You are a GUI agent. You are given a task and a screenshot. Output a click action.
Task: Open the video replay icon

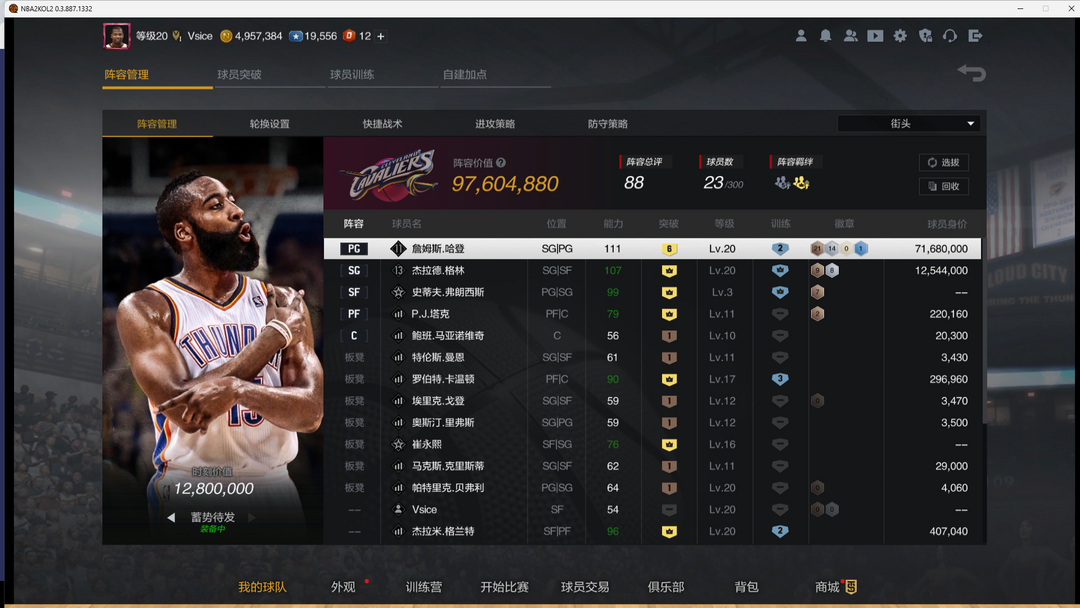(875, 36)
